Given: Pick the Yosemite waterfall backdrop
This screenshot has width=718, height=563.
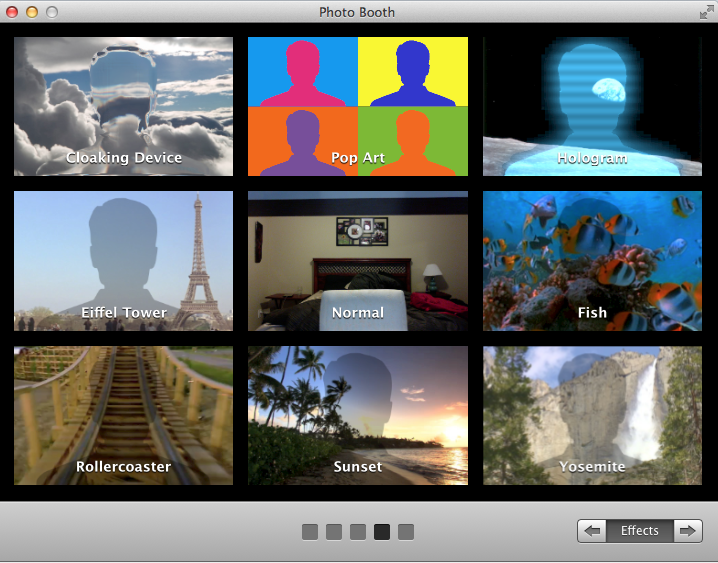Looking at the screenshot, I should 592,416.
